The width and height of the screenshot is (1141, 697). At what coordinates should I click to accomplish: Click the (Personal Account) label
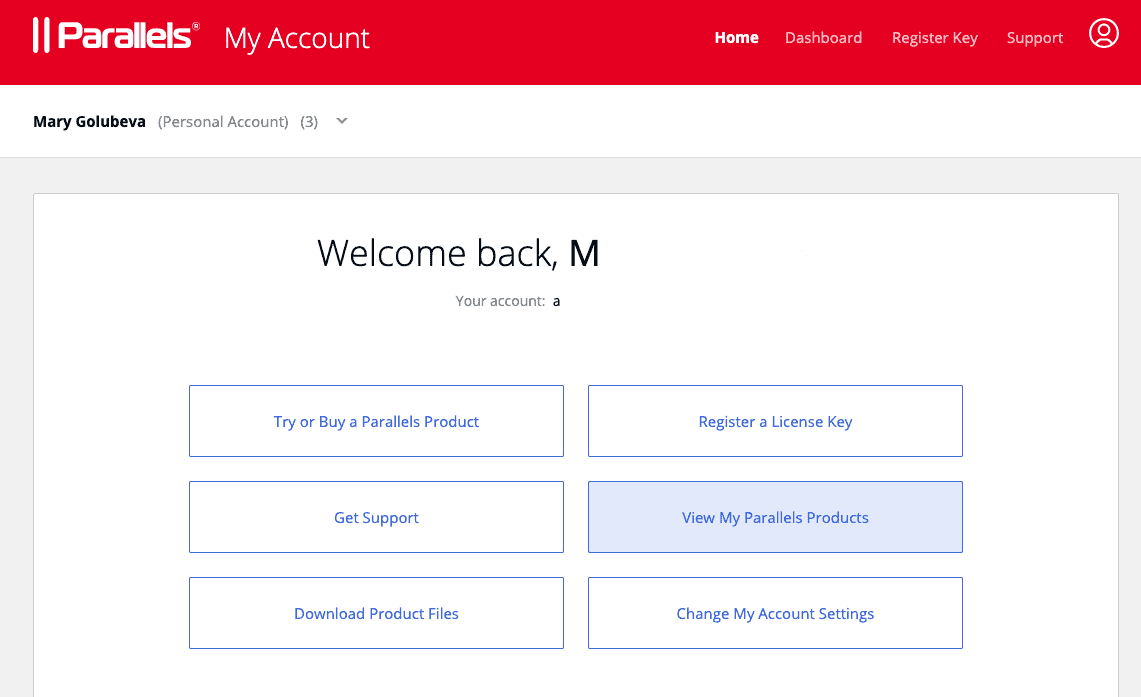(222, 121)
